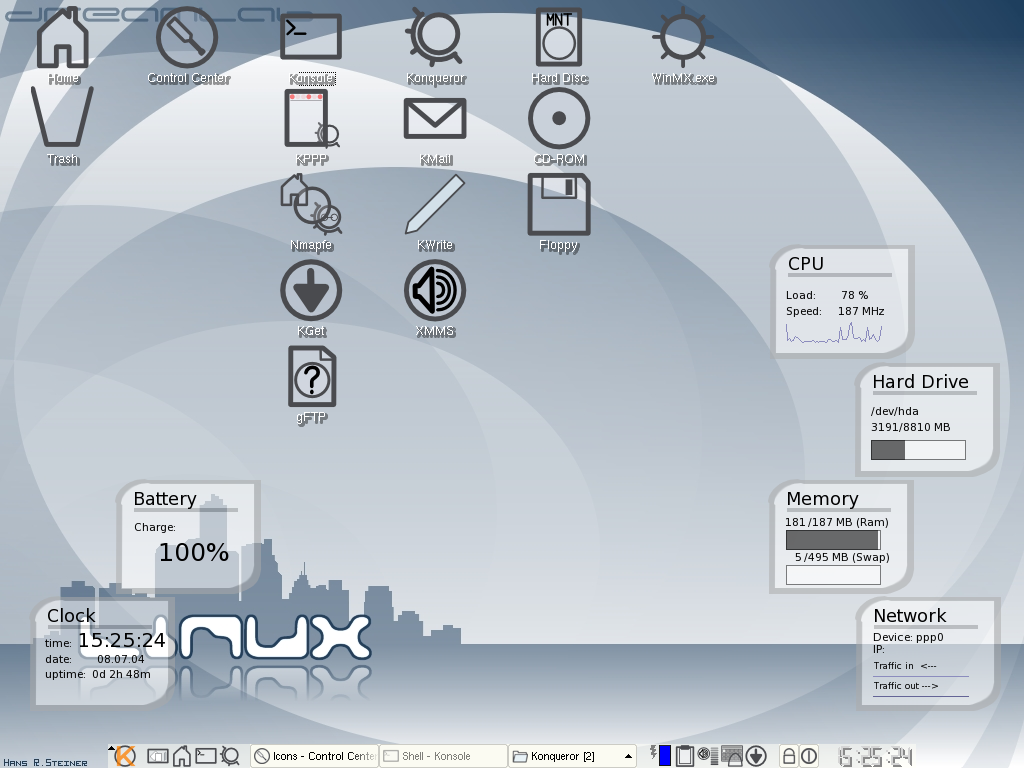
Task: Switch to Shell - Konsole taskbar entry
Action: pos(443,756)
